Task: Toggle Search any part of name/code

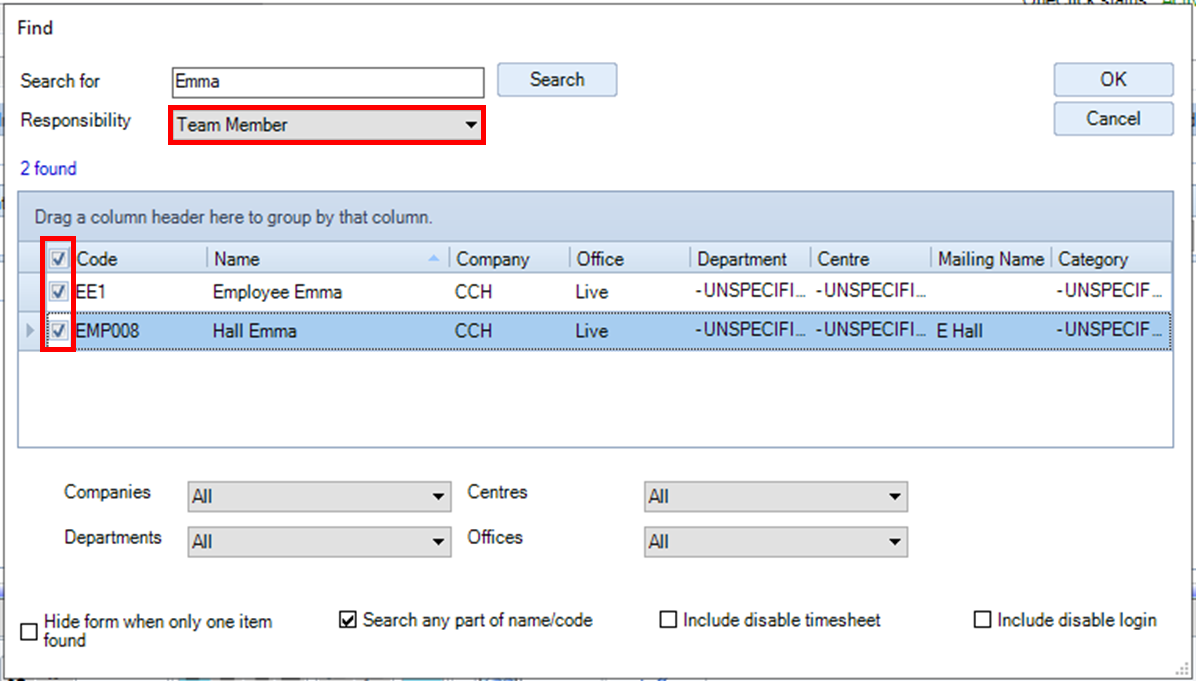Action: pos(347,620)
